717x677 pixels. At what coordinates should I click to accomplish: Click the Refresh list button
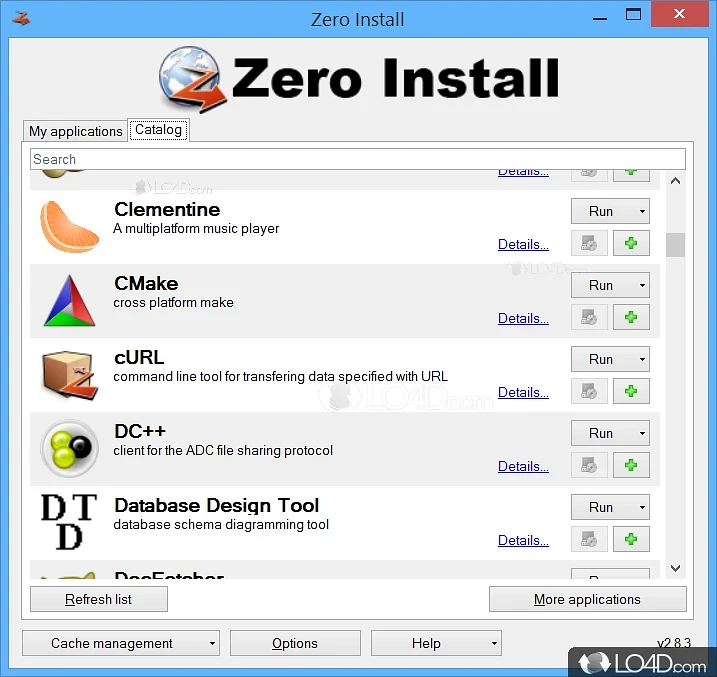pos(99,599)
